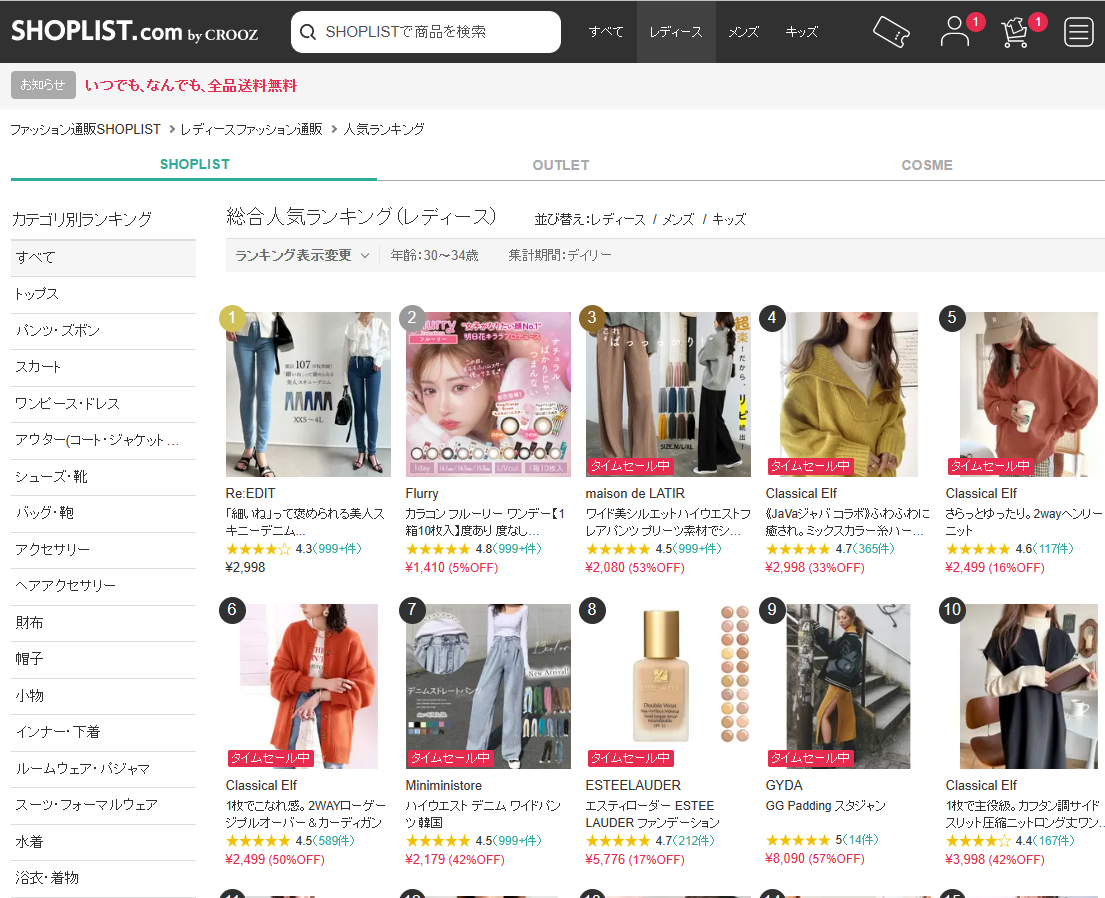Sort ranking by キッズ
This screenshot has height=898, width=1105.
click(729, 219)
